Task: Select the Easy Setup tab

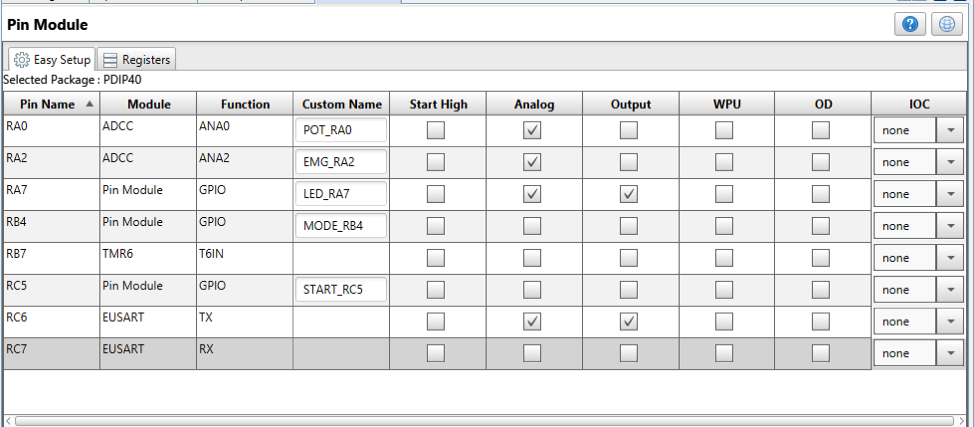Action: coord(53,60)
